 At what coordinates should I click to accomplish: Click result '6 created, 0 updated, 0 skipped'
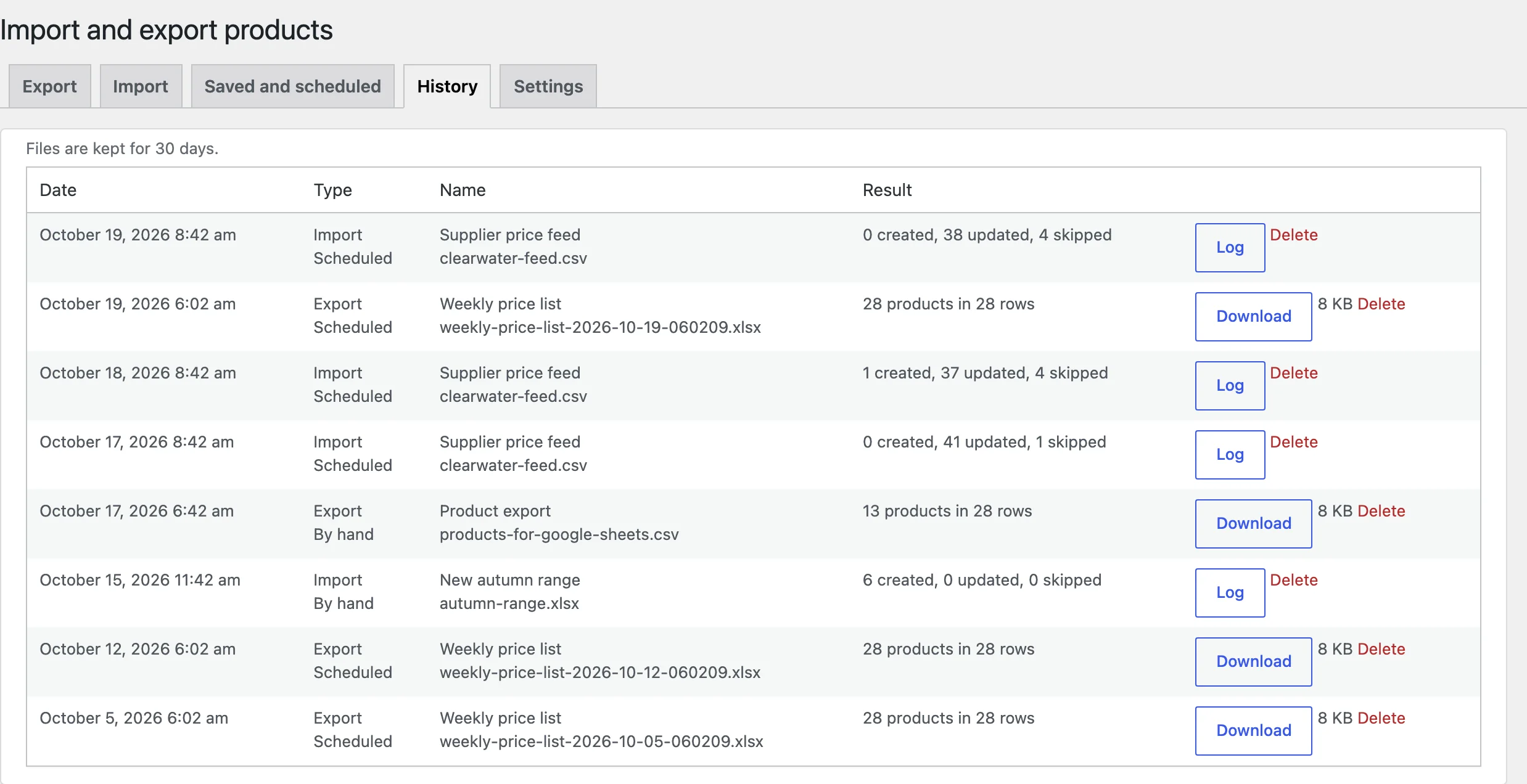tap(982, 580)
